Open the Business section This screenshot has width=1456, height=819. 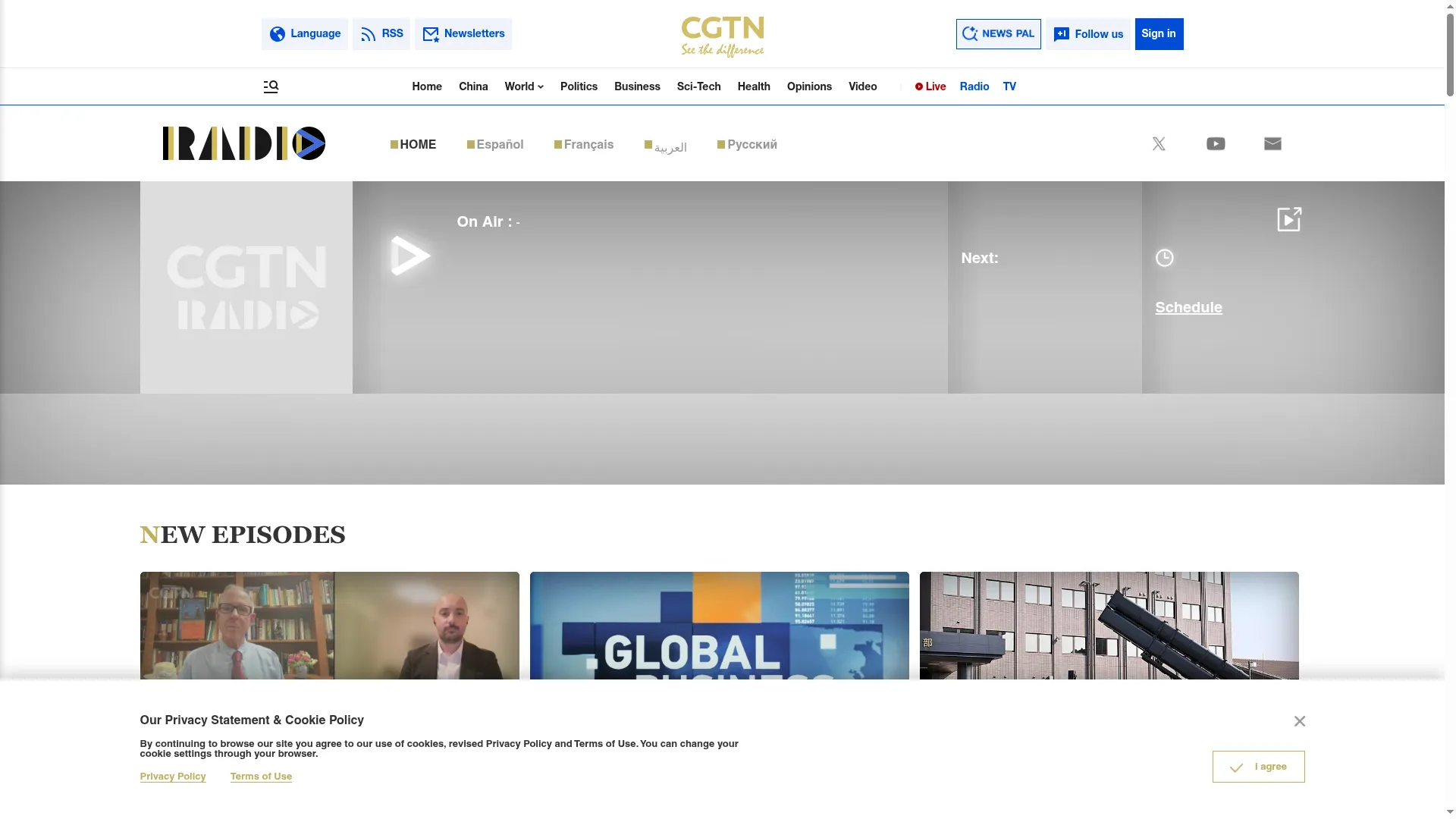(x=637, y=86)
